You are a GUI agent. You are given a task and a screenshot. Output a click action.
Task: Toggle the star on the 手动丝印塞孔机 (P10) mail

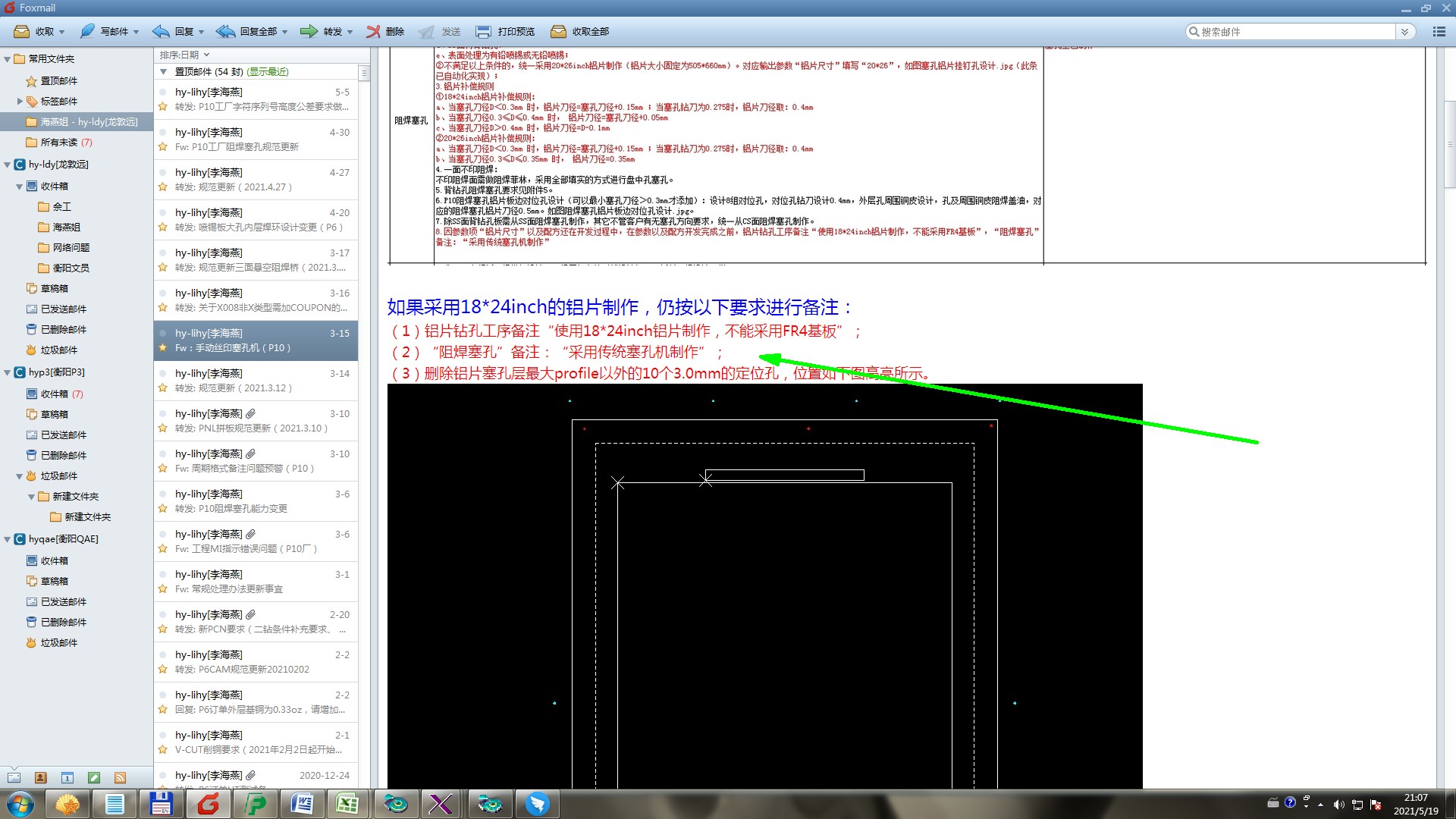click(x=162, y=347)
